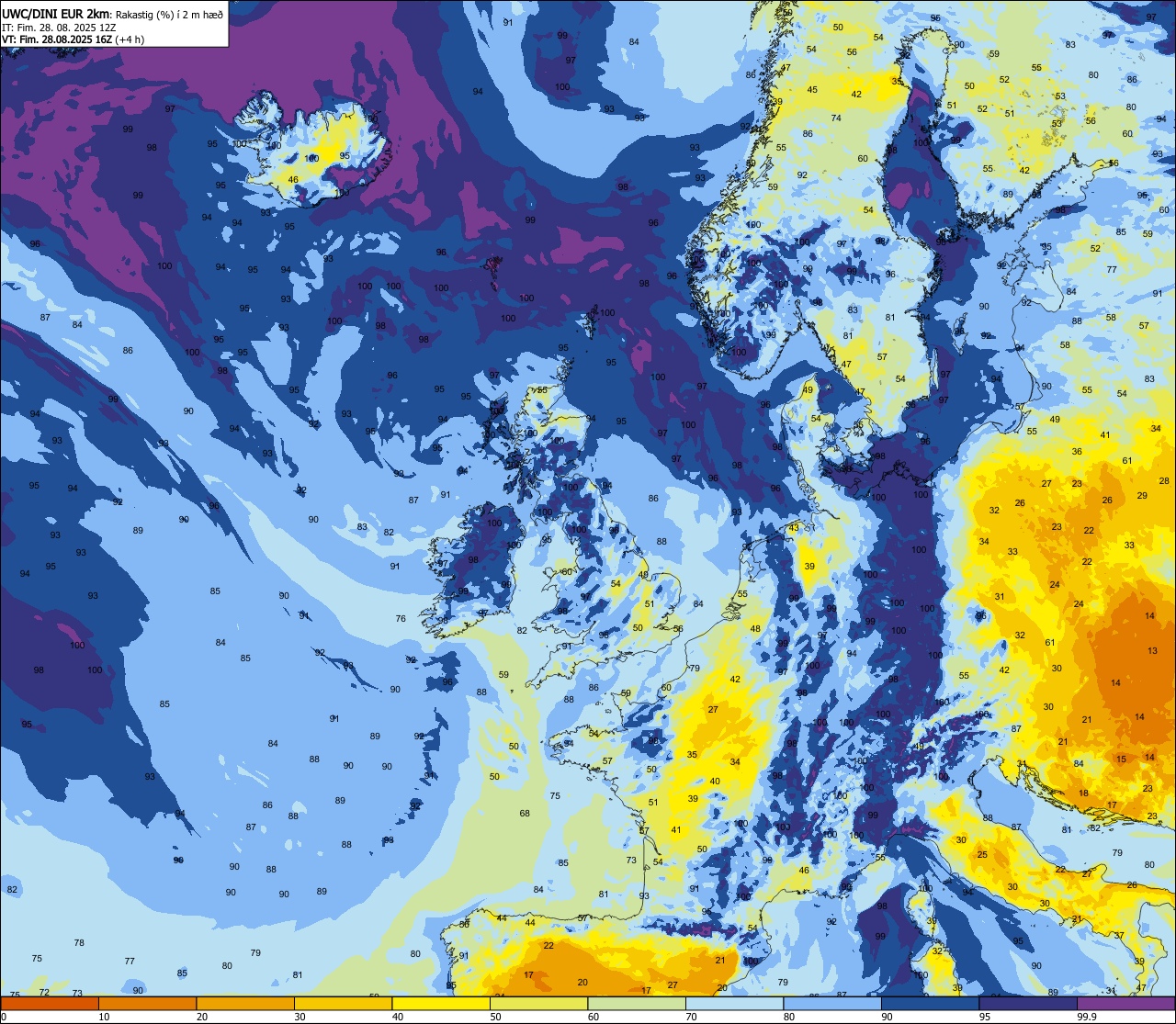Click the humidity value 68 on the map
The height and width of the screenshot is (1024, 1176).
pos(525,813)
